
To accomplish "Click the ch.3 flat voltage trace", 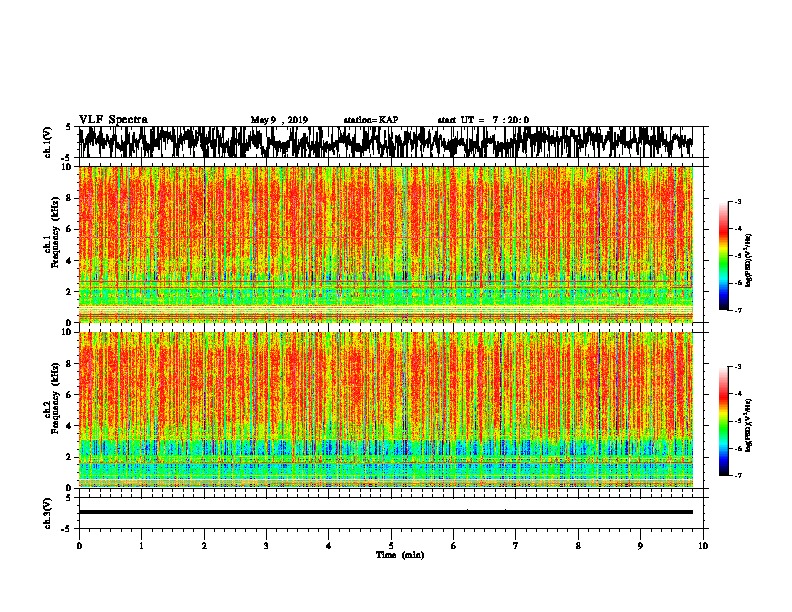I will 385,512.
